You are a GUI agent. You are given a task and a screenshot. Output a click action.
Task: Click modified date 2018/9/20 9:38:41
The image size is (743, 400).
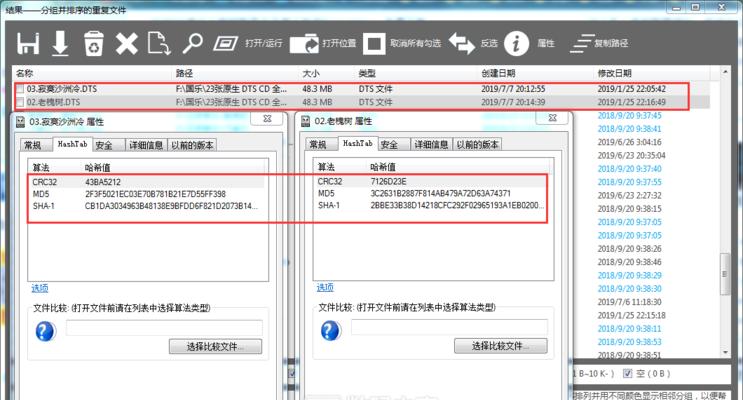(x=629, y=129)
